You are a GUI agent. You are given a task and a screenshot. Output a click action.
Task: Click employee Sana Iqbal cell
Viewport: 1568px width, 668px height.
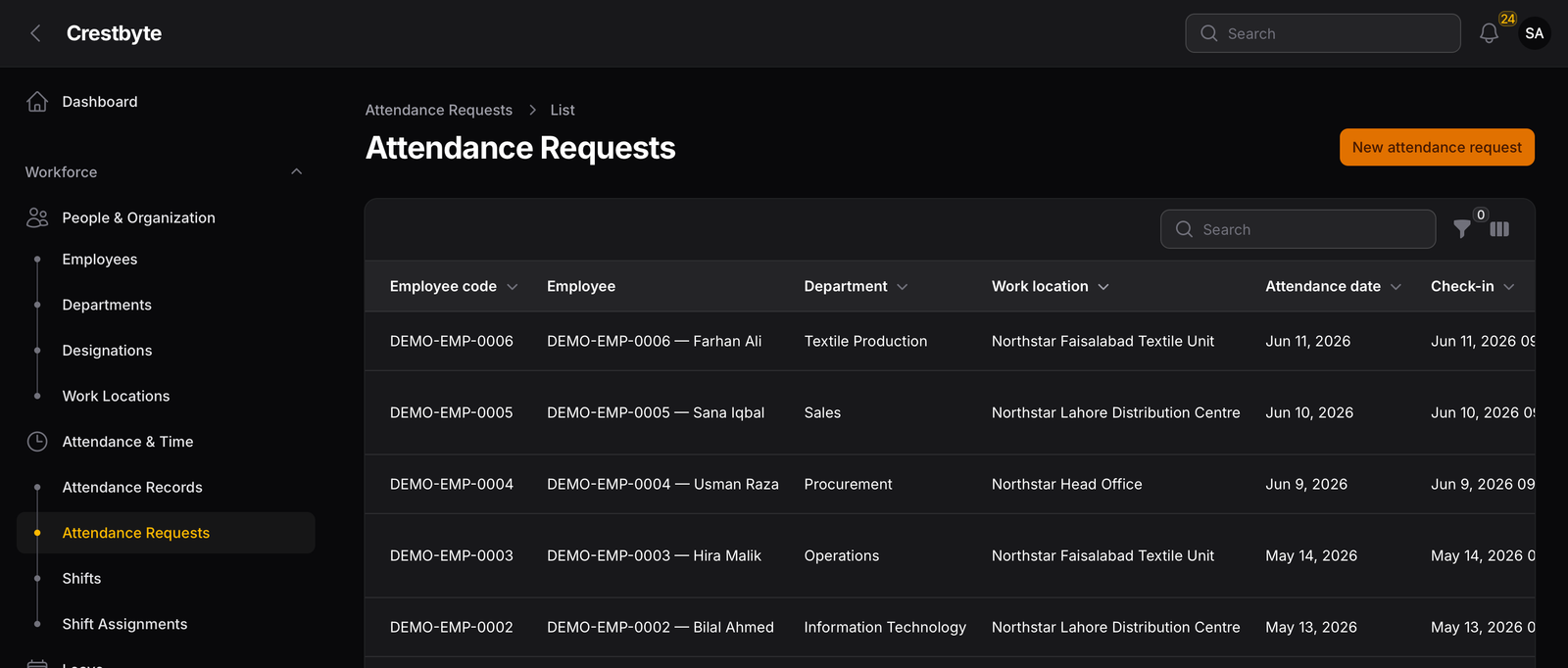656,412
